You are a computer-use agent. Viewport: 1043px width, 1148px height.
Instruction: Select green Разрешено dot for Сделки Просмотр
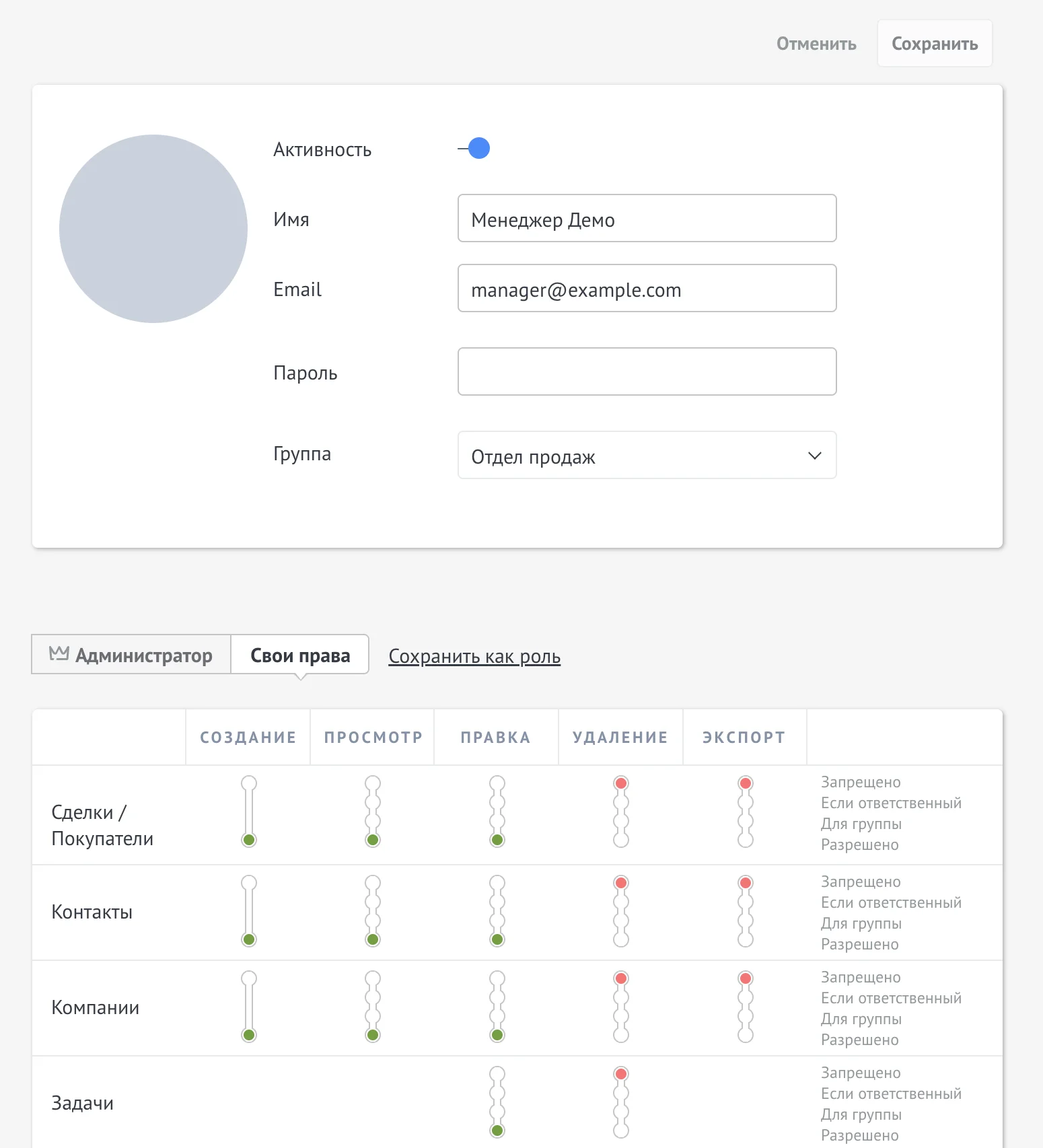coord(373,840)
